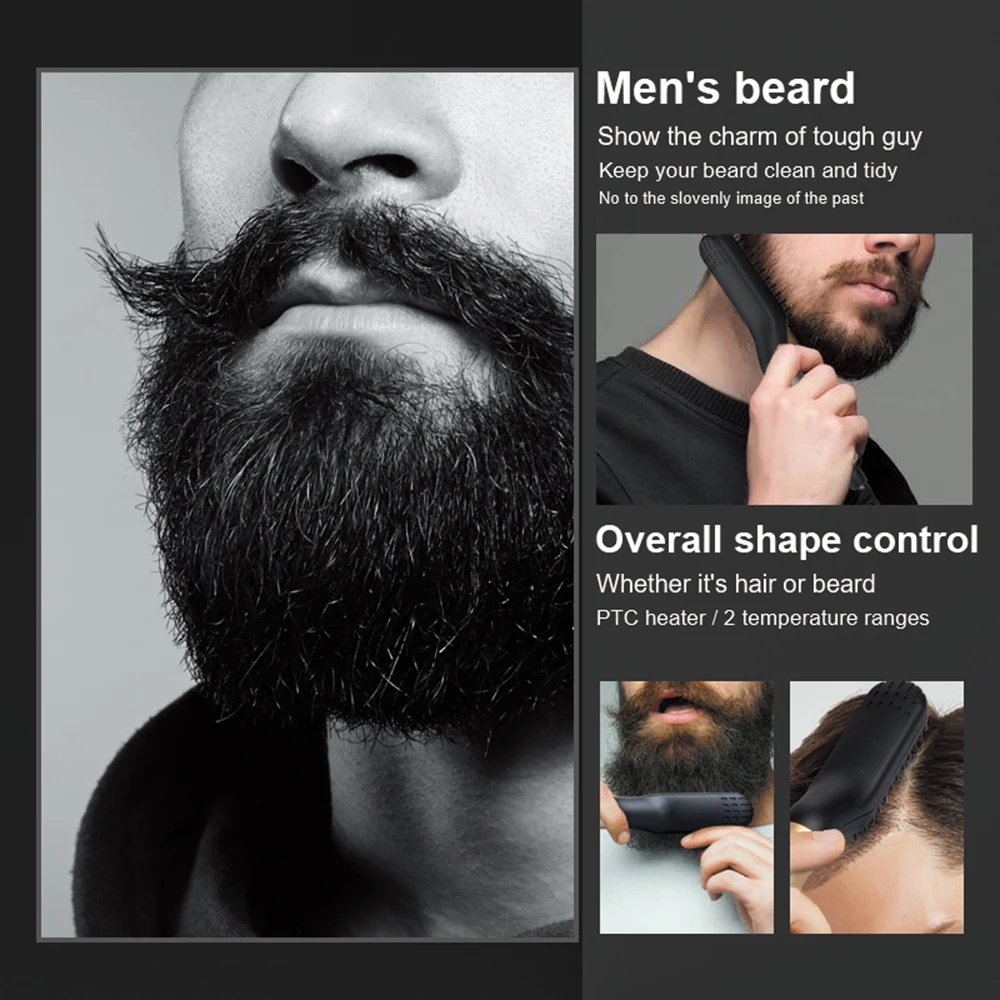1000x1000 pixels.
Task: Click the black brush held against neck
Action: 746,300
